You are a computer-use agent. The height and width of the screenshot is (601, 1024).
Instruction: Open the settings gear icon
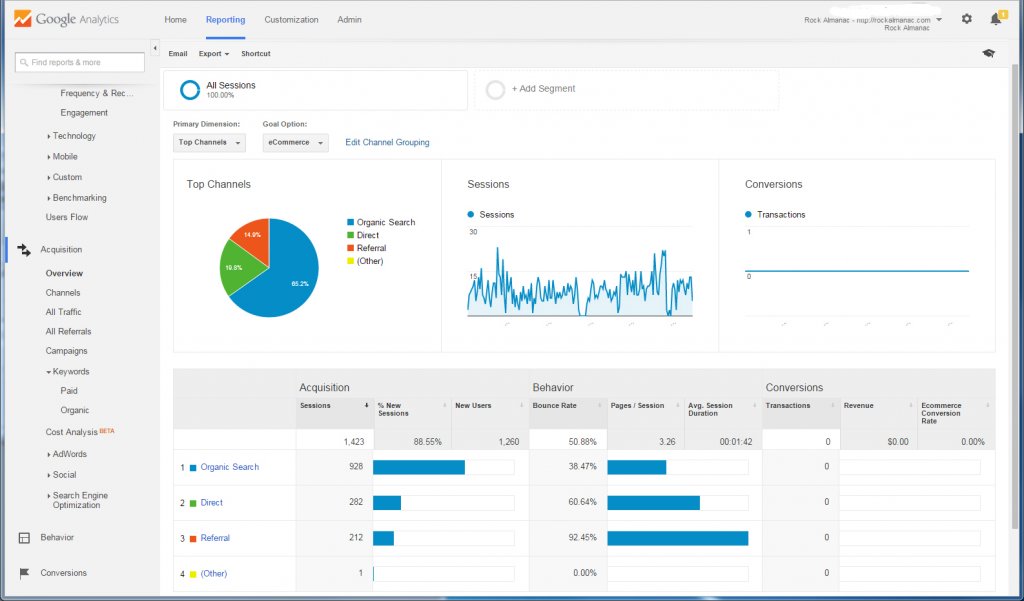[966, 19]
